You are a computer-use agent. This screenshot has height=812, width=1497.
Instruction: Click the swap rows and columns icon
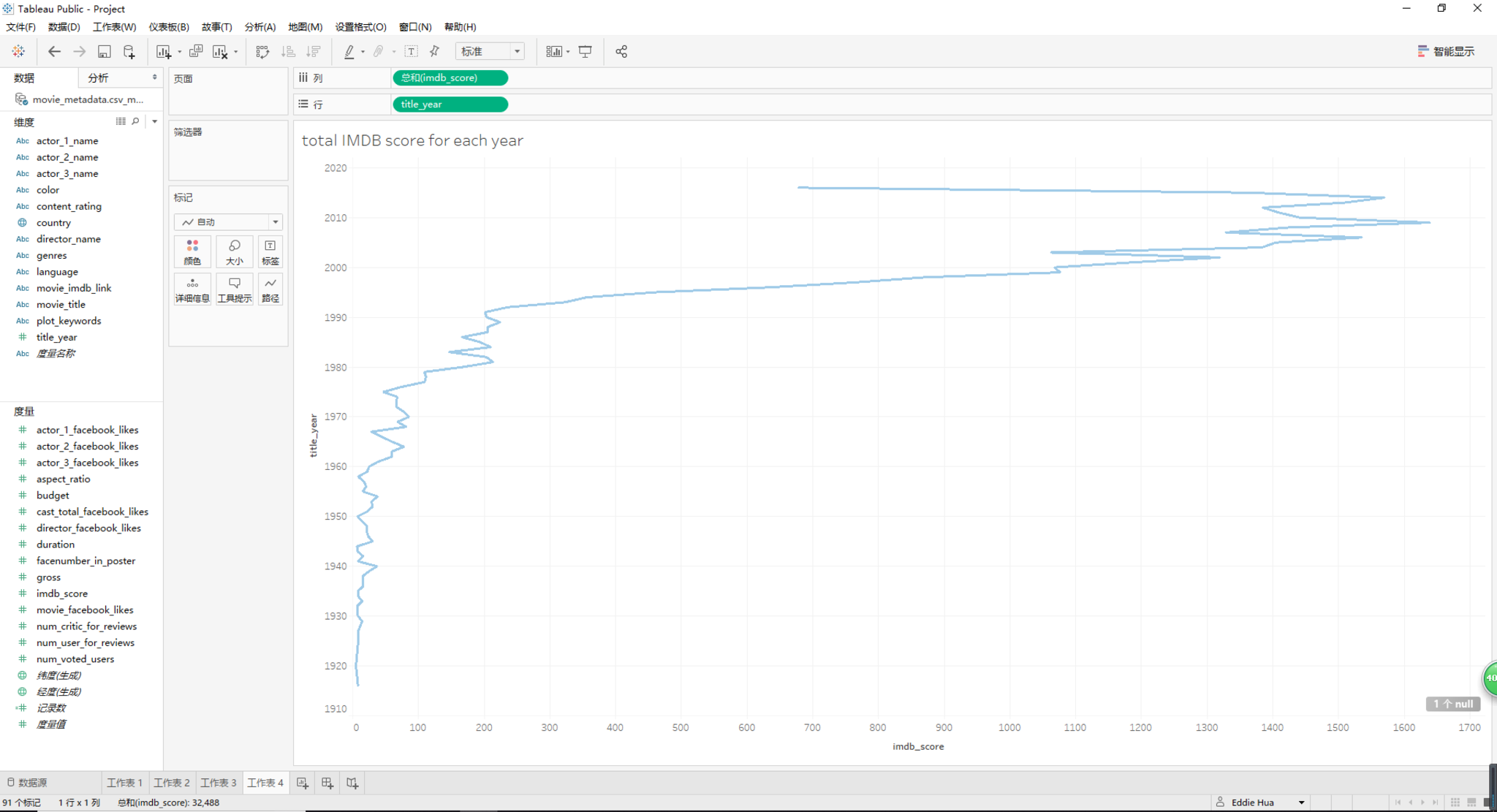pyautogui.click(x=262, y=51)
